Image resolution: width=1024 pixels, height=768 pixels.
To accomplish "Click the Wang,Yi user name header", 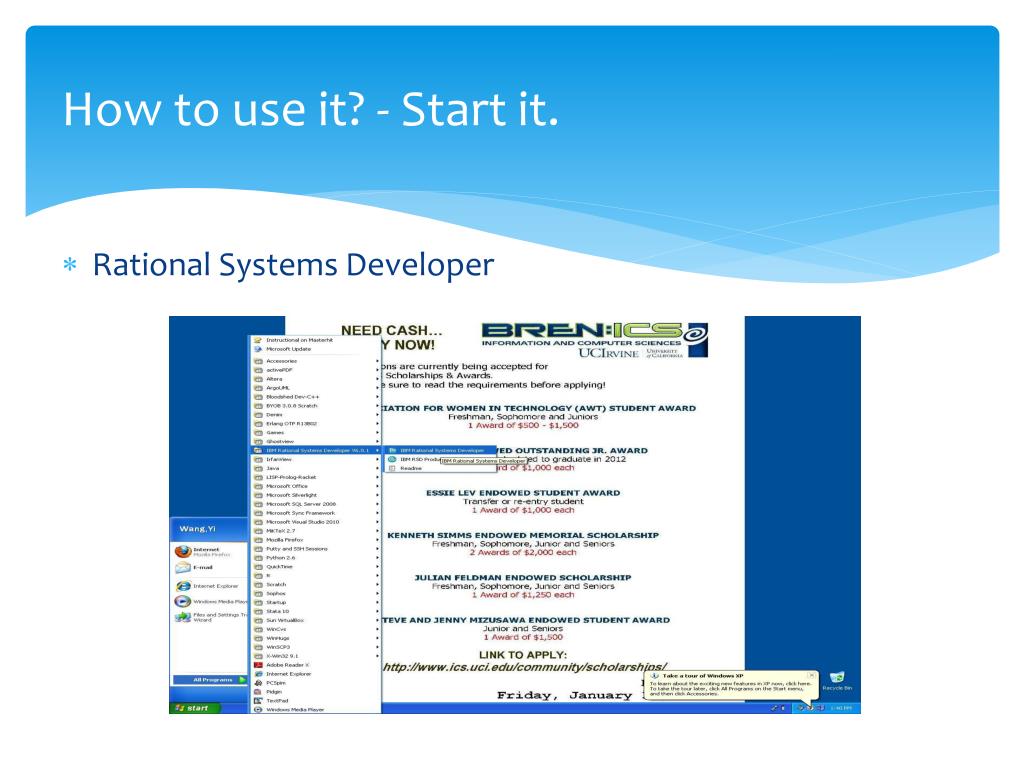I will [197, 529].
